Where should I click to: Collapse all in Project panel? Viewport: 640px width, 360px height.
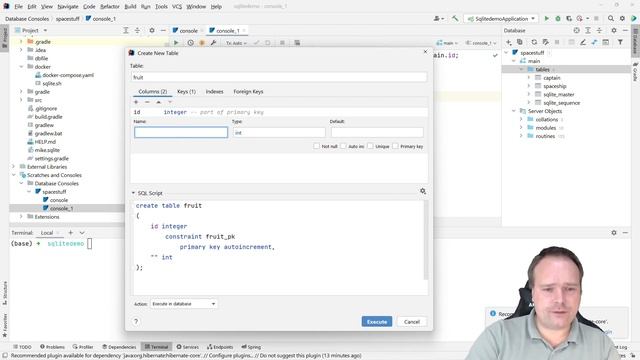[x=137, y=30]
